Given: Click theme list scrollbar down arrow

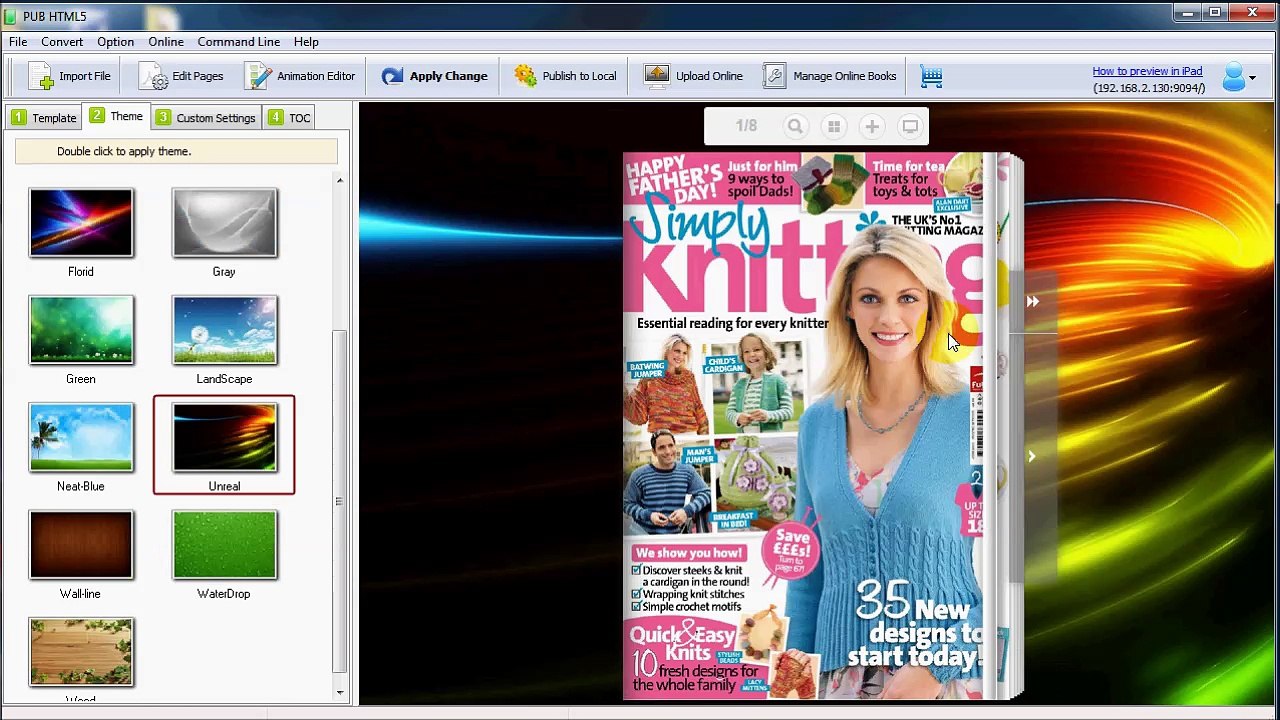Looking at the screenshot, I should [x=340, y=692].
